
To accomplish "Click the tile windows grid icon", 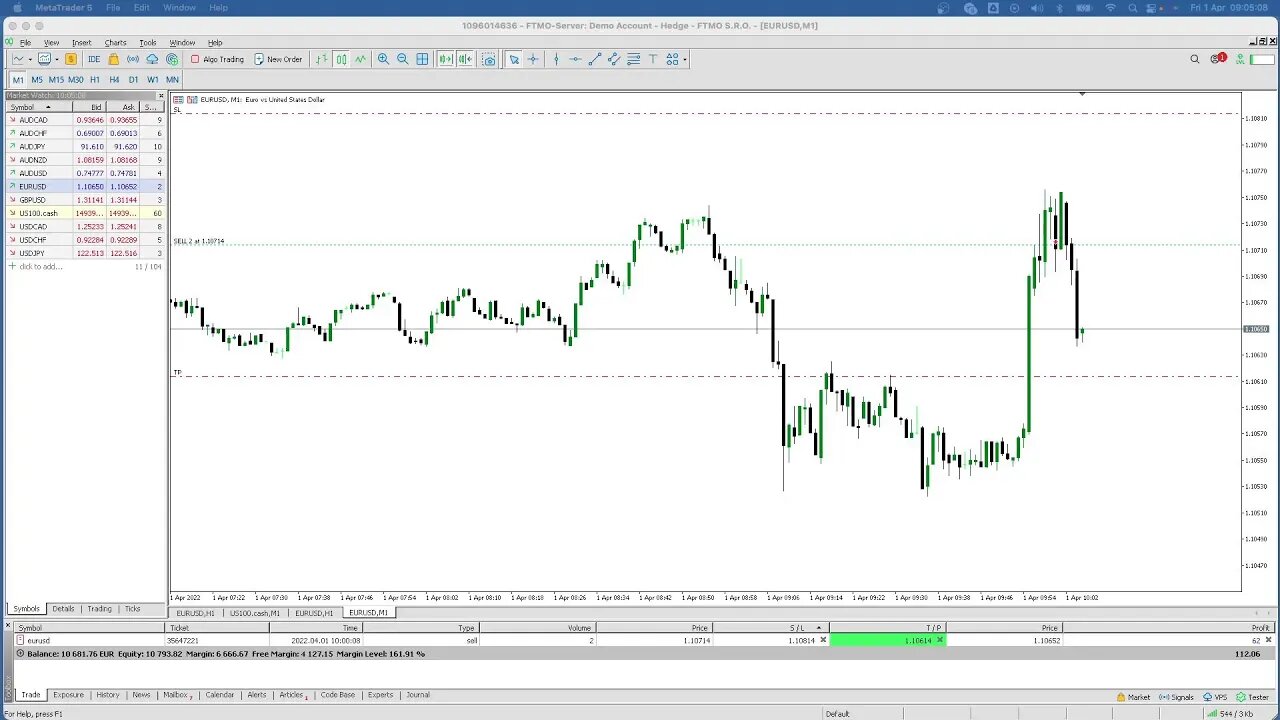I will 422,59.
